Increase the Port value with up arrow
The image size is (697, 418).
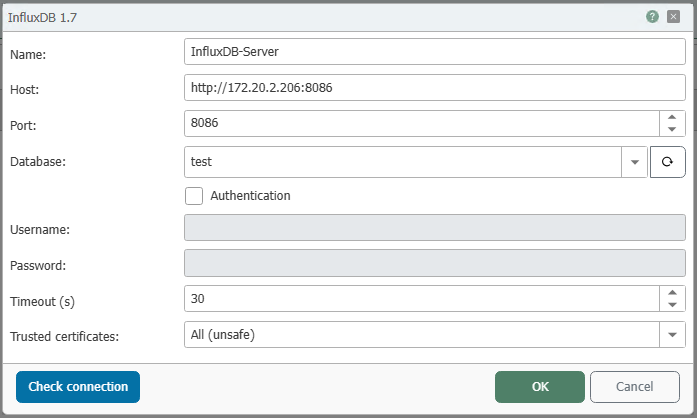[672, 117]
